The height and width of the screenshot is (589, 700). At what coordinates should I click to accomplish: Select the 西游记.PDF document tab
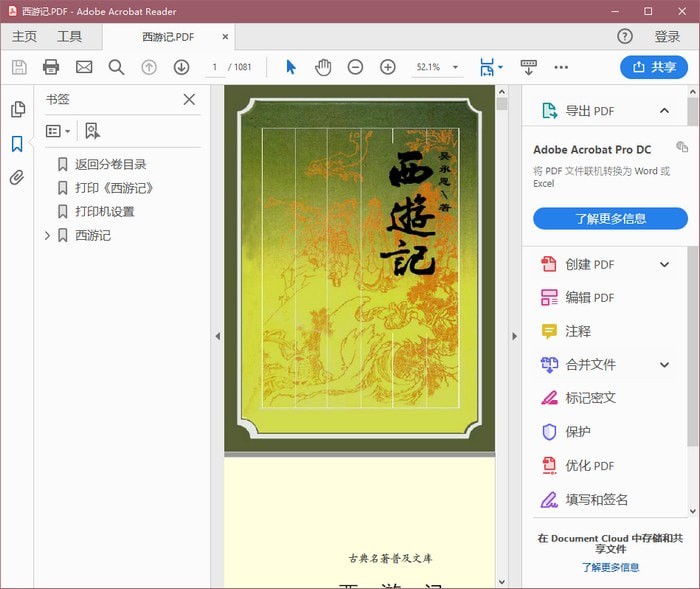click(x=168, y=37)
